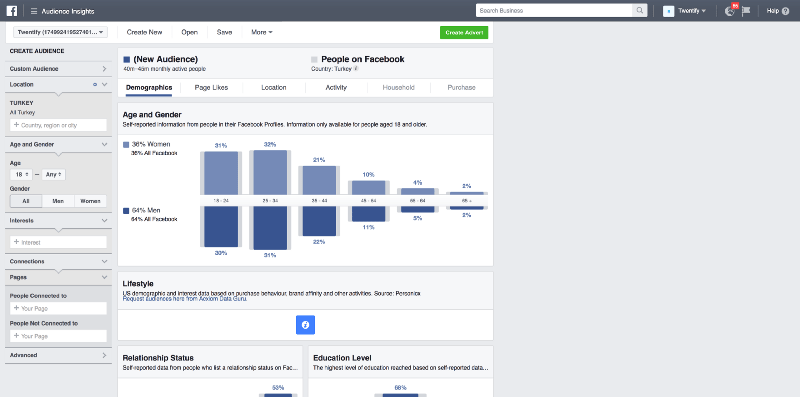Screen dimensions: 800x397
Task: Click the Men legend color square
Action: coord(126,211)
